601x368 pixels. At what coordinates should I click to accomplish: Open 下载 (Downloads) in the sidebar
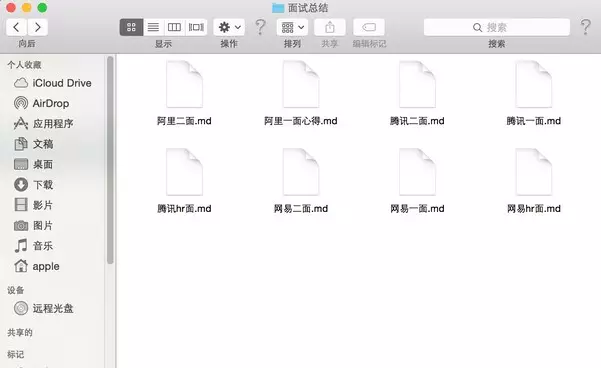click(33, 185)
